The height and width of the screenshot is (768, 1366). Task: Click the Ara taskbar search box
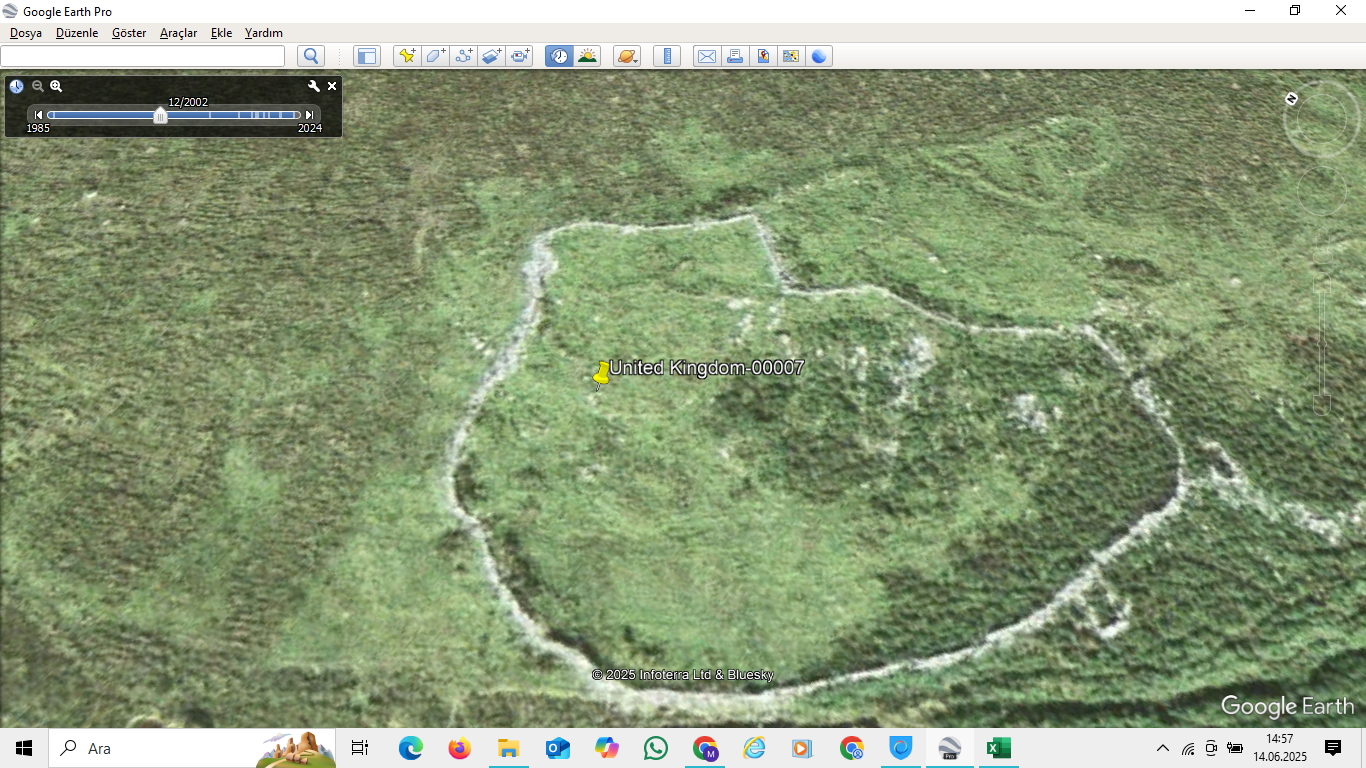tap(192, 748)
